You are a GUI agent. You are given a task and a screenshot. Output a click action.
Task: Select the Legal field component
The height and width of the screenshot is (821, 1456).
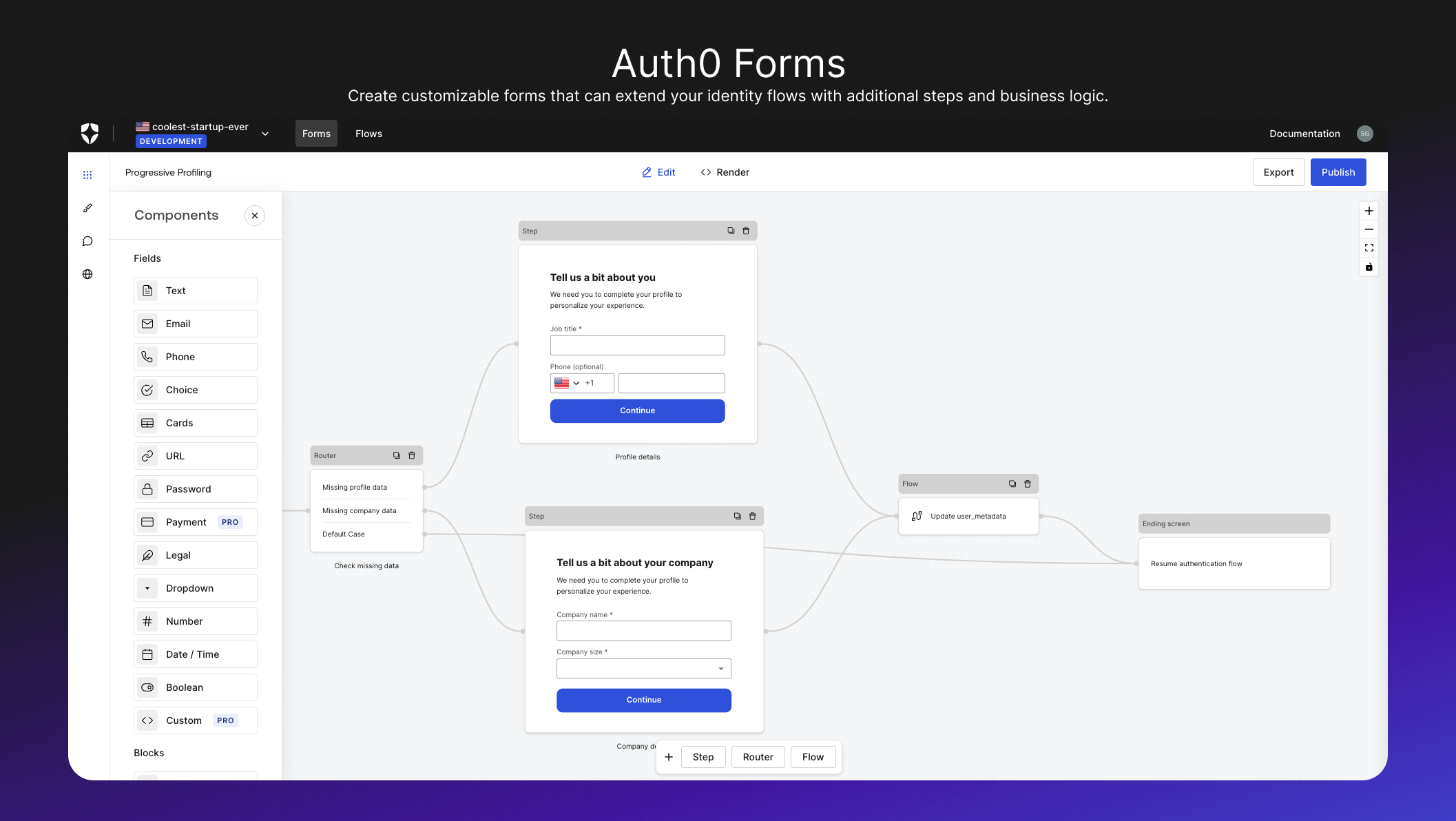pos(196,555)
